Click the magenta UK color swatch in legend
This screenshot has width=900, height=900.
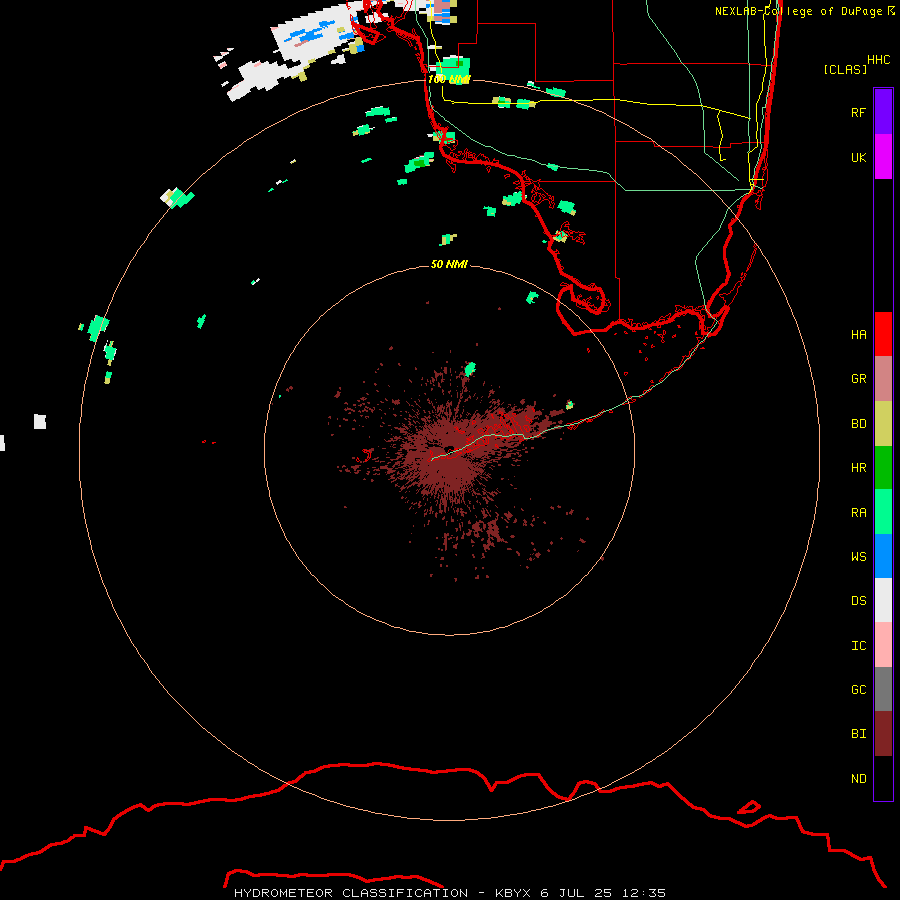click(x=883, y=157)
